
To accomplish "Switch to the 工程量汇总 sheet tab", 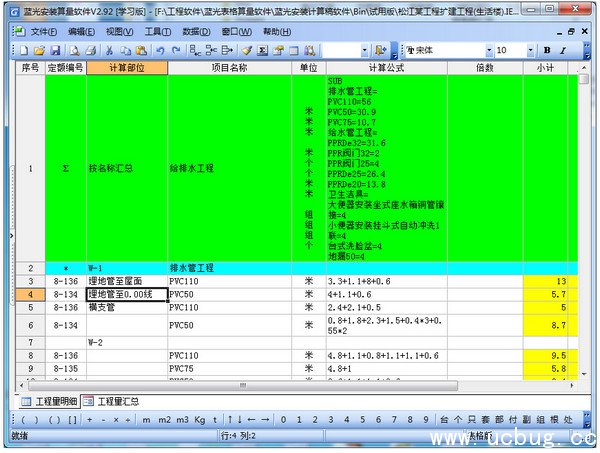I will 111,401.
